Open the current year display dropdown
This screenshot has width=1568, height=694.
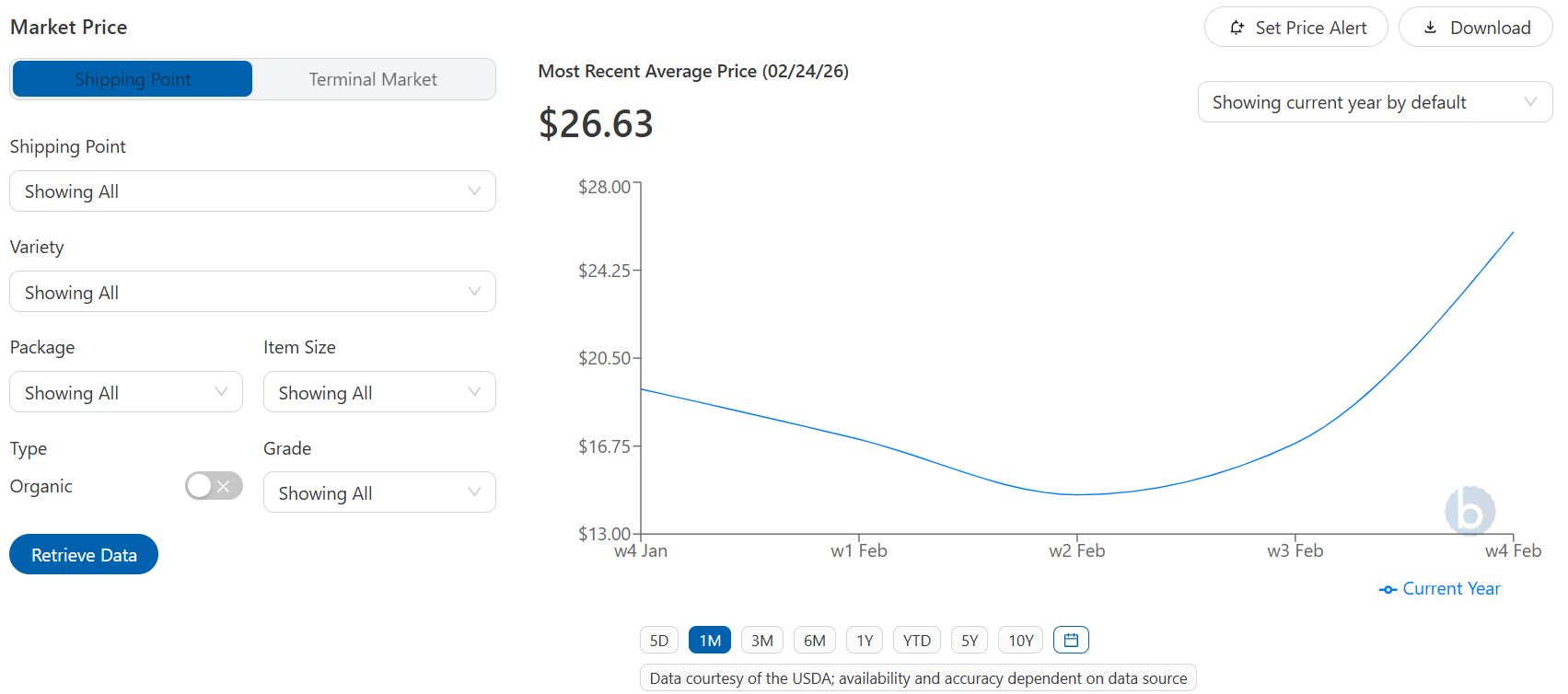[1374, 102]
